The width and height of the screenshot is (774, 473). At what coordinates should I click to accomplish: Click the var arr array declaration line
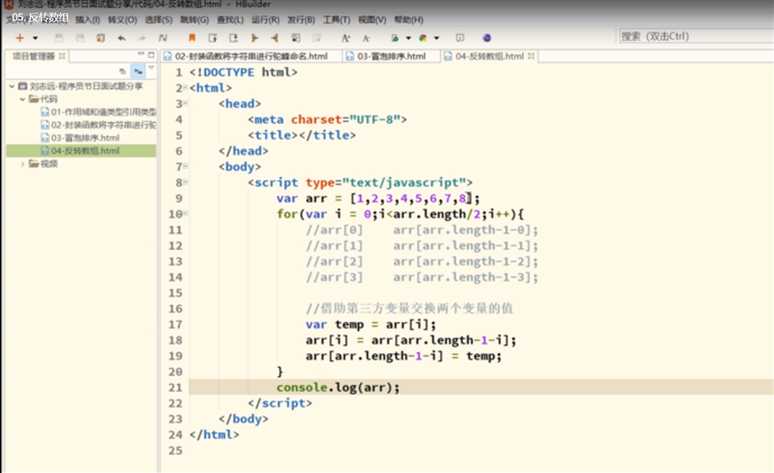pos(378,198)
